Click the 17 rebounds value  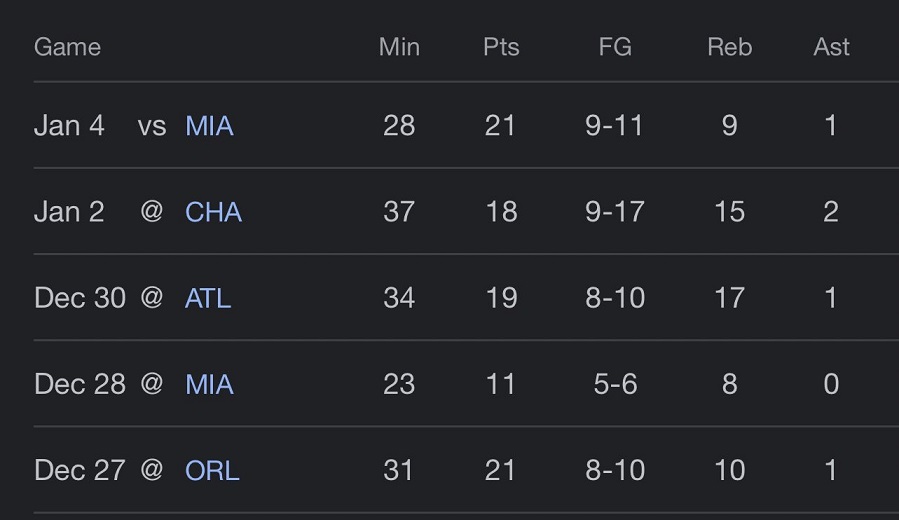point(729,298)
